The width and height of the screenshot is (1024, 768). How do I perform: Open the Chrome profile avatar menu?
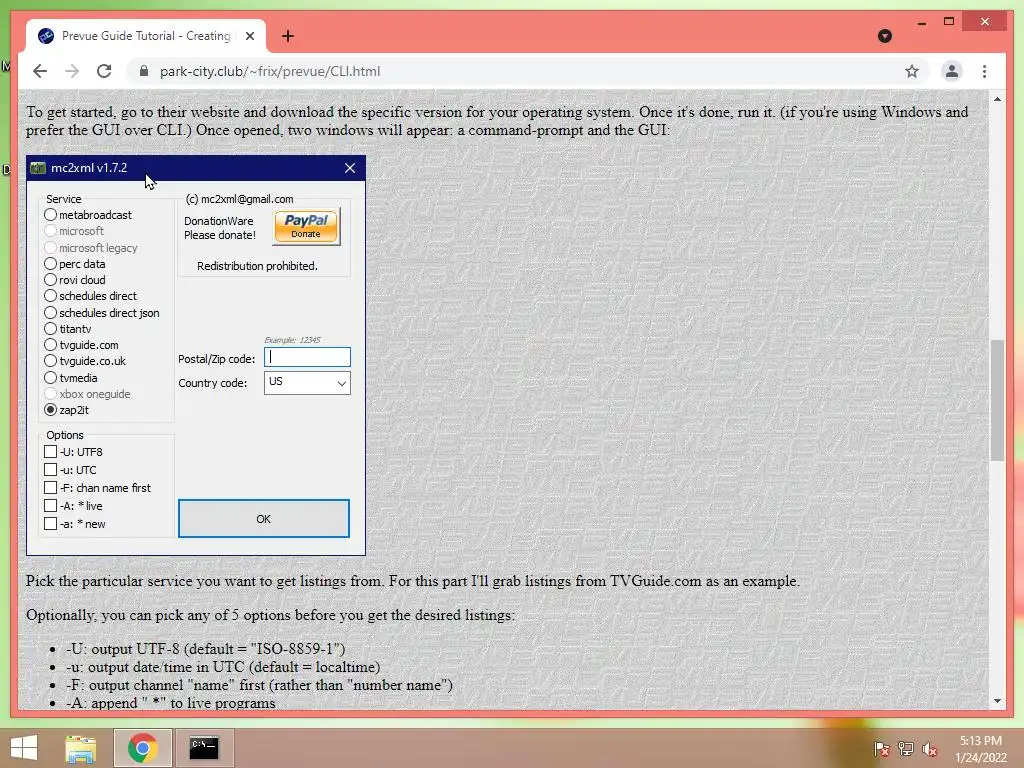click(x=952, y=71)
